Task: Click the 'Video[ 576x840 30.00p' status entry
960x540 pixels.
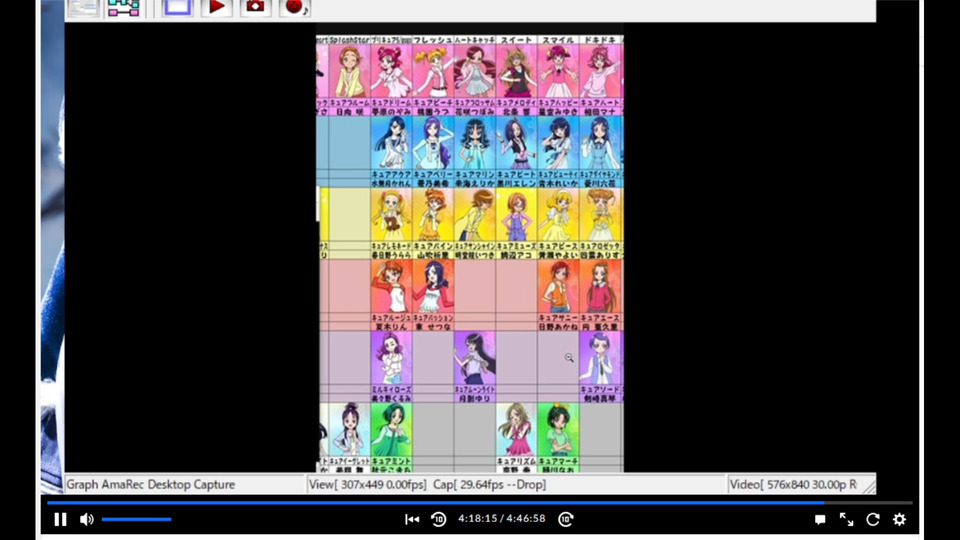Action: (793, 484)
